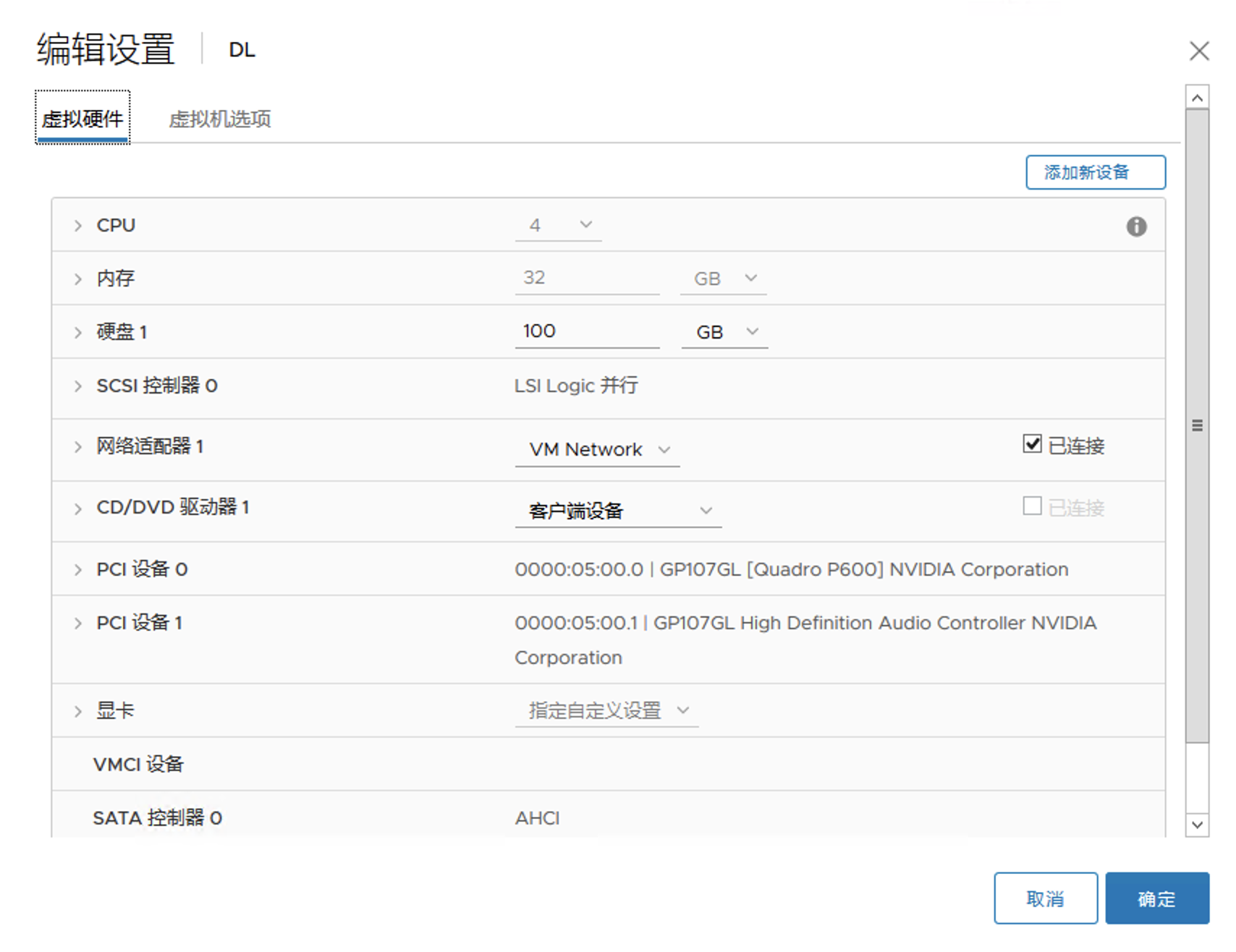Expand the CPU row chevron
The height and width of the screenshot is (952, 1236).
(x=78, y=226)
